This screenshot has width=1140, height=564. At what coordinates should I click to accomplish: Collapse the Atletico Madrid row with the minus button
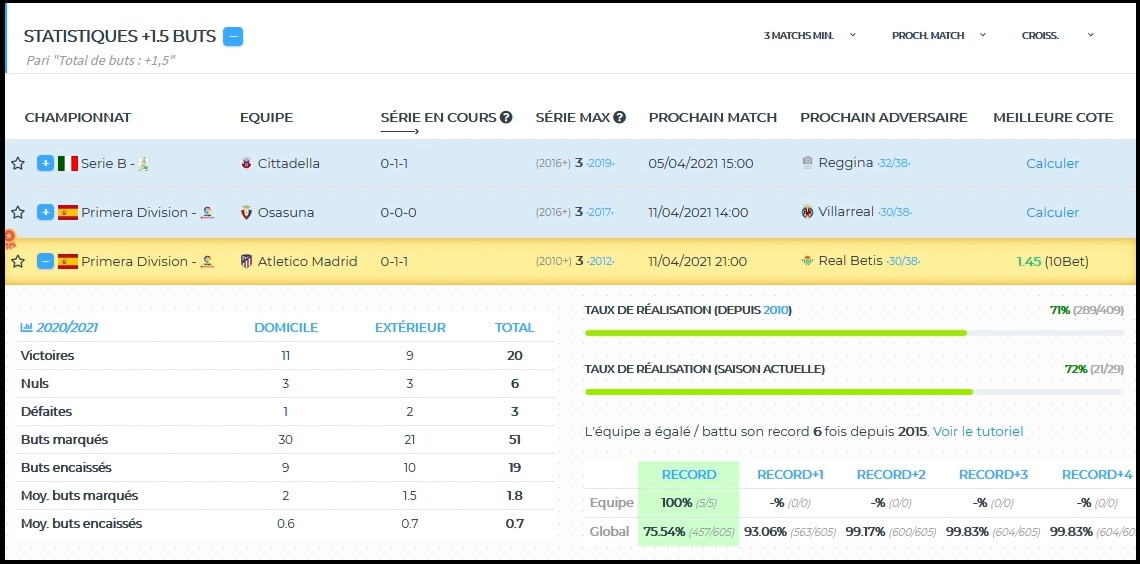point(45,261)
